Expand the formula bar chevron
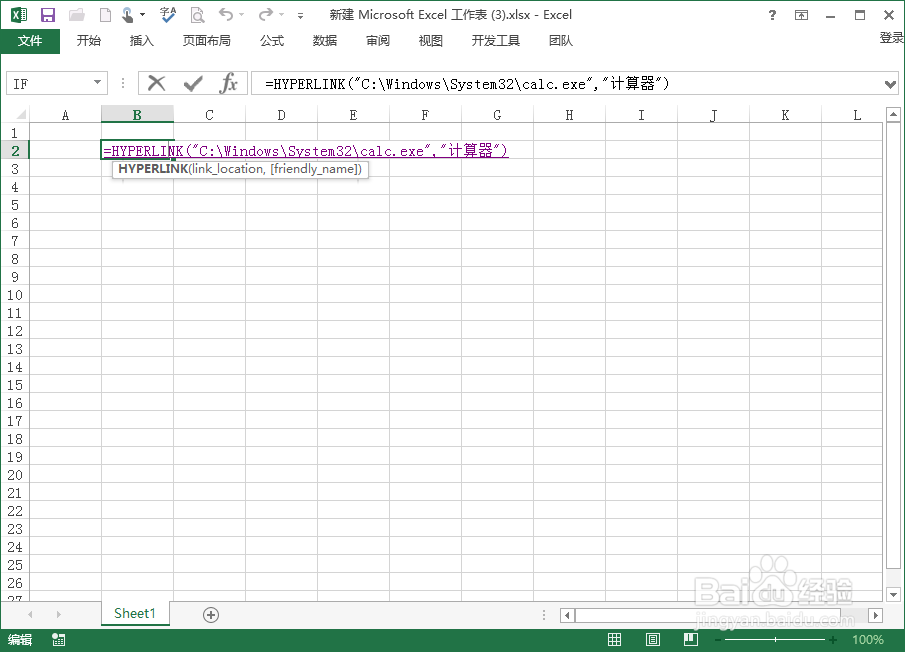 click(x=890, y=84)
